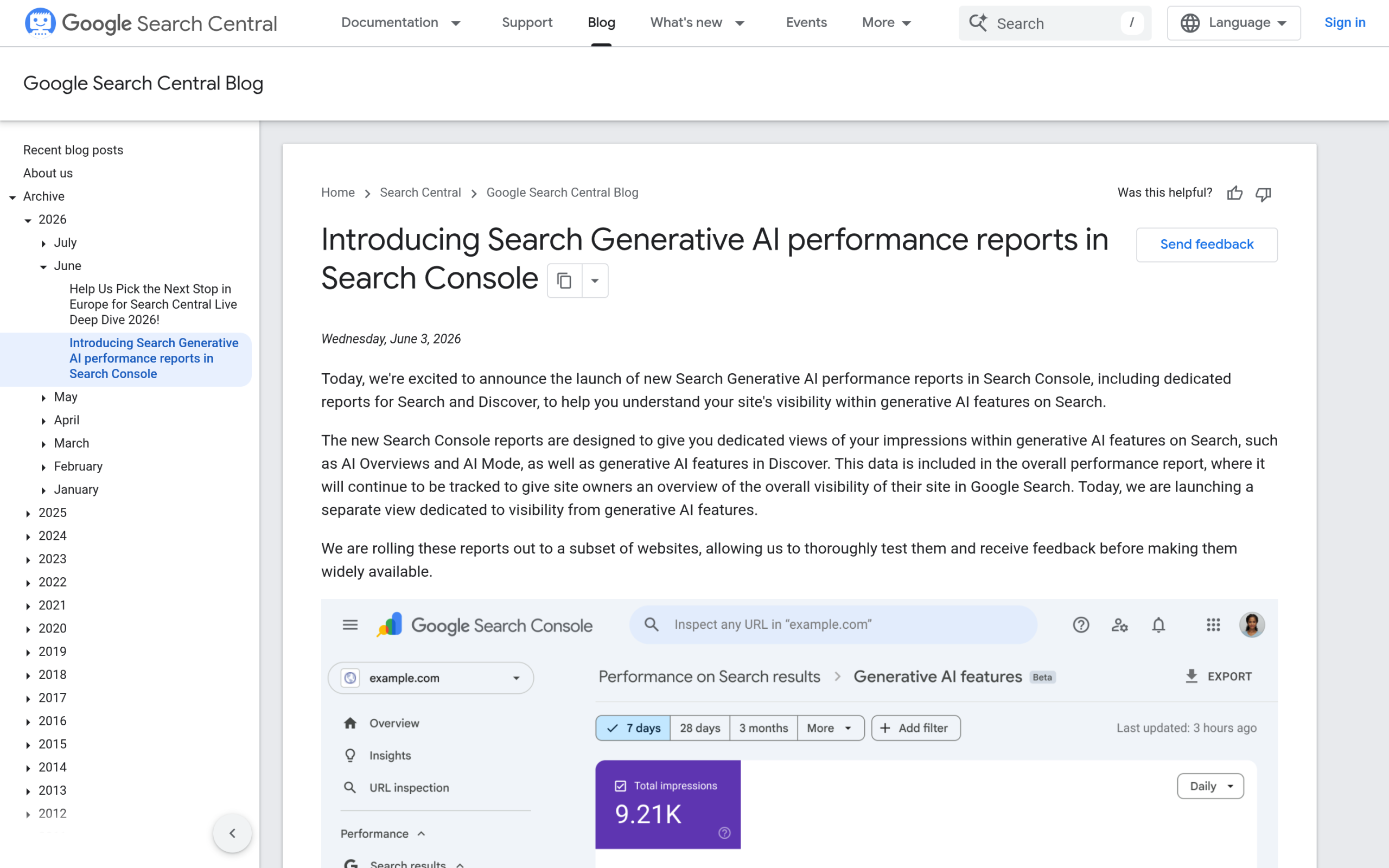The image size is (1389, 868).
Task: Copy the page using the copy icon
Action: [x=564, y=280]
